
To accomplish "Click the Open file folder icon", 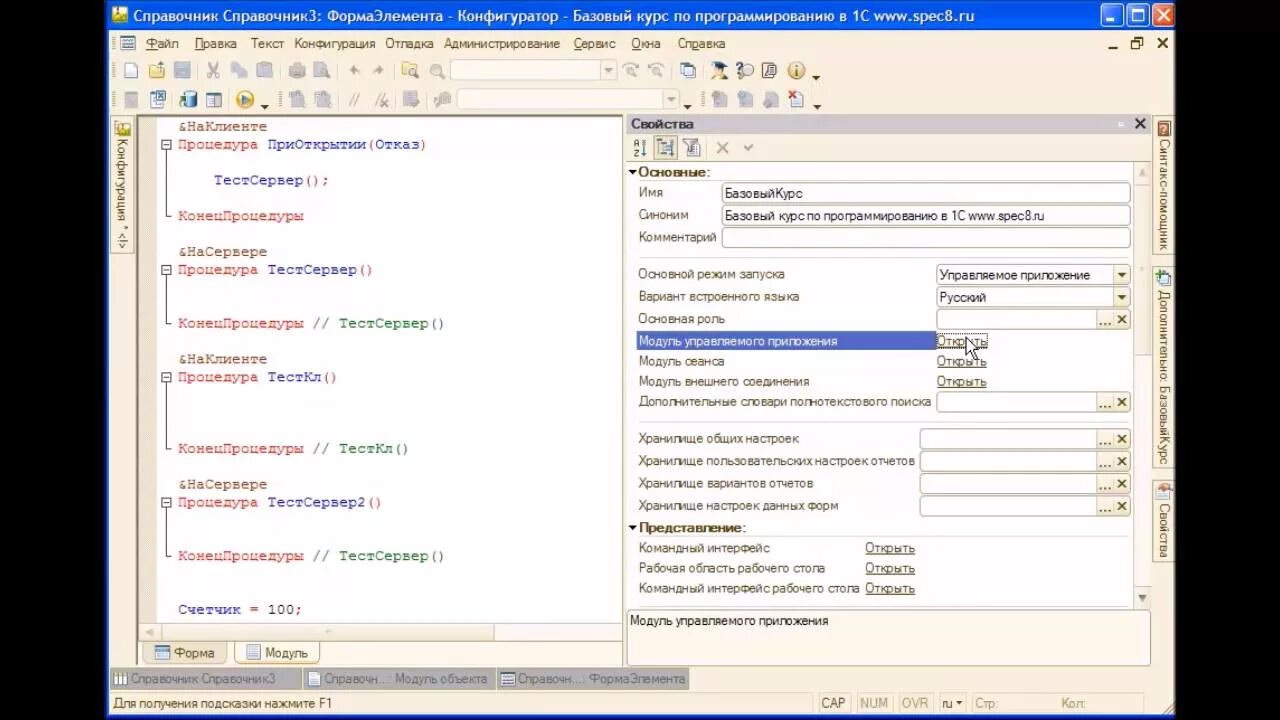I will [x=157, y=71].
